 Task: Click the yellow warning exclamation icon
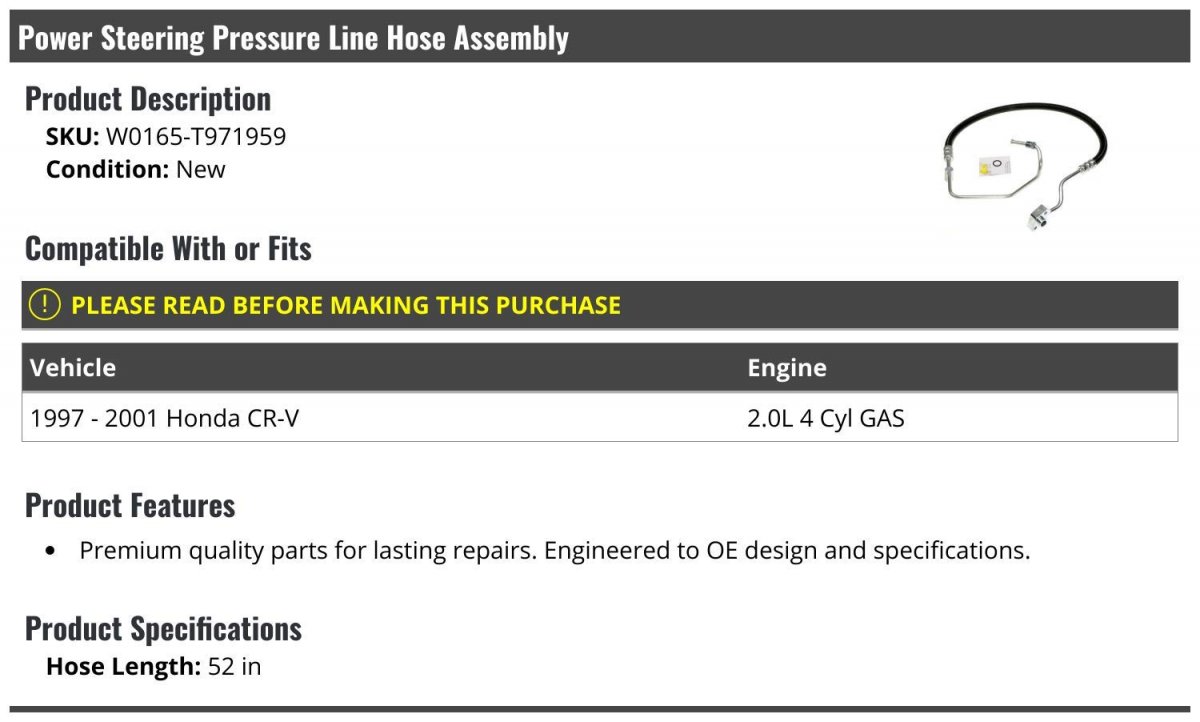[45, 304]
